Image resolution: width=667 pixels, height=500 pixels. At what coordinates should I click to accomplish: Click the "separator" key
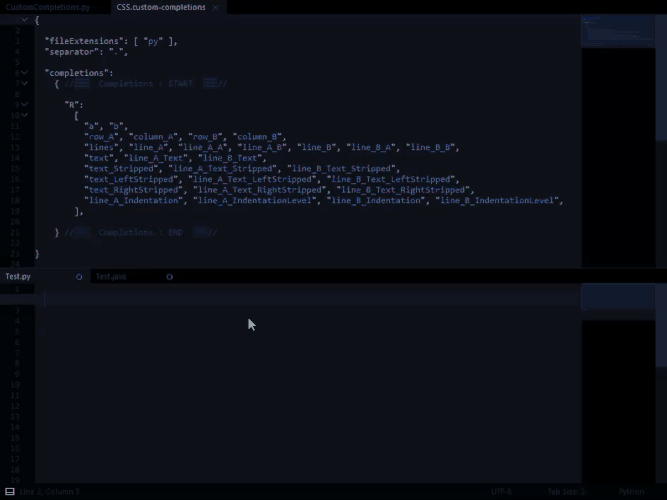(x=74, y=51)
